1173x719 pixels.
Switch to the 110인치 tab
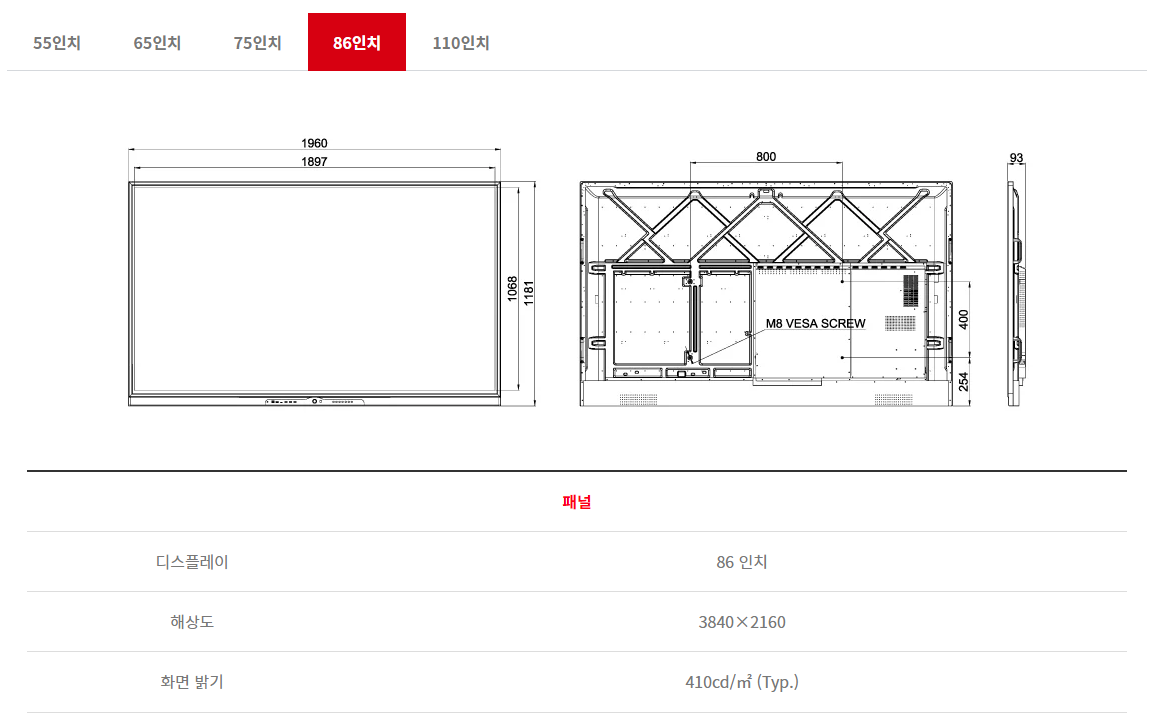tap(461, 43)
